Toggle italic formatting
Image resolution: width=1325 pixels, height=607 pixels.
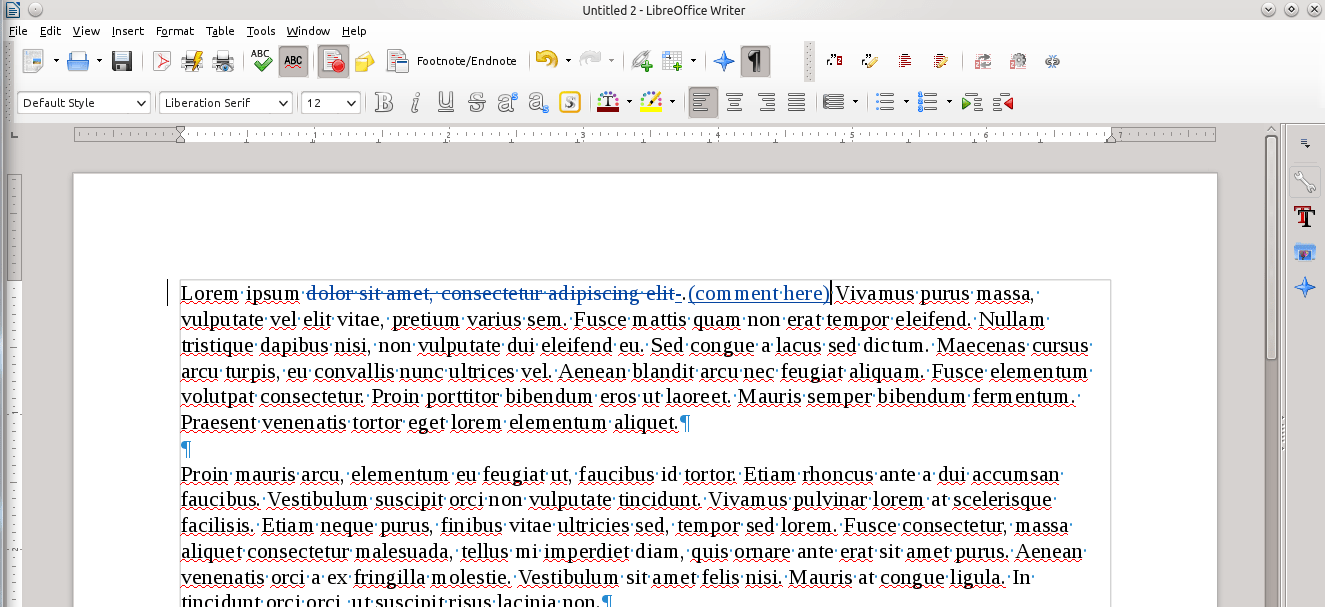(x=415, y=102)
